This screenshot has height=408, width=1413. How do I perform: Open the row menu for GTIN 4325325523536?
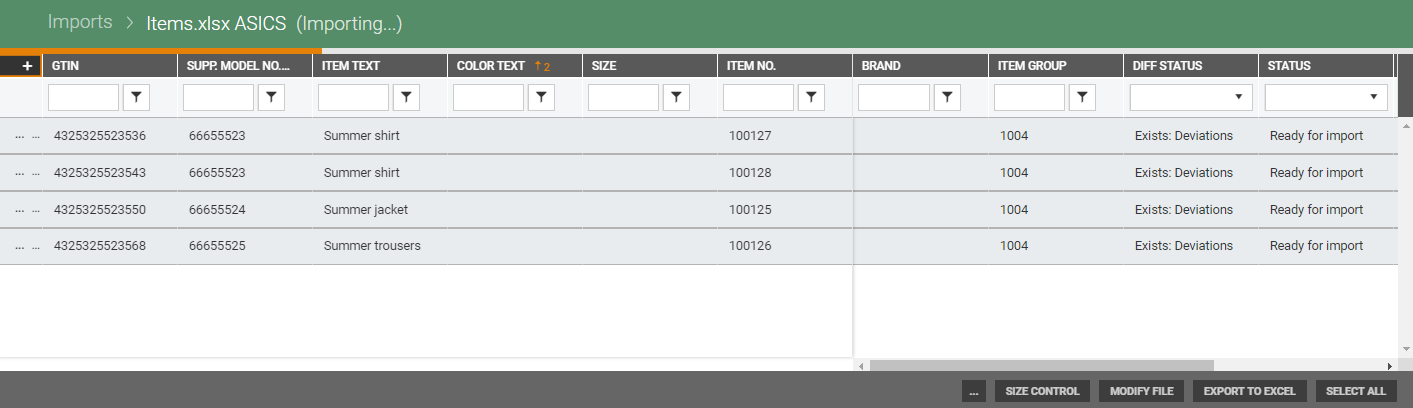pos(20,136)
